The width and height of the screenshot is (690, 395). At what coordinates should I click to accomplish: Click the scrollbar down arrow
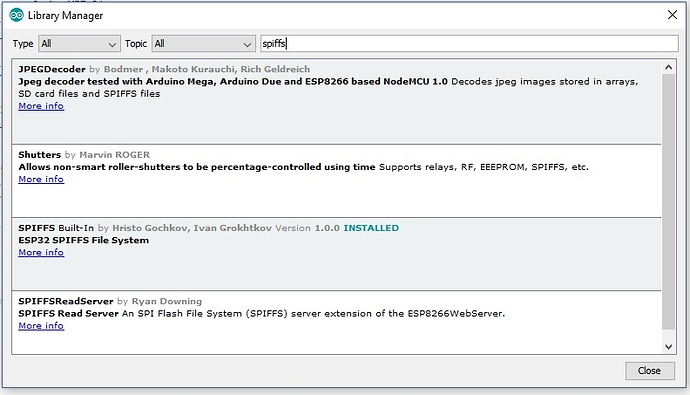click(x=668, y=347)
